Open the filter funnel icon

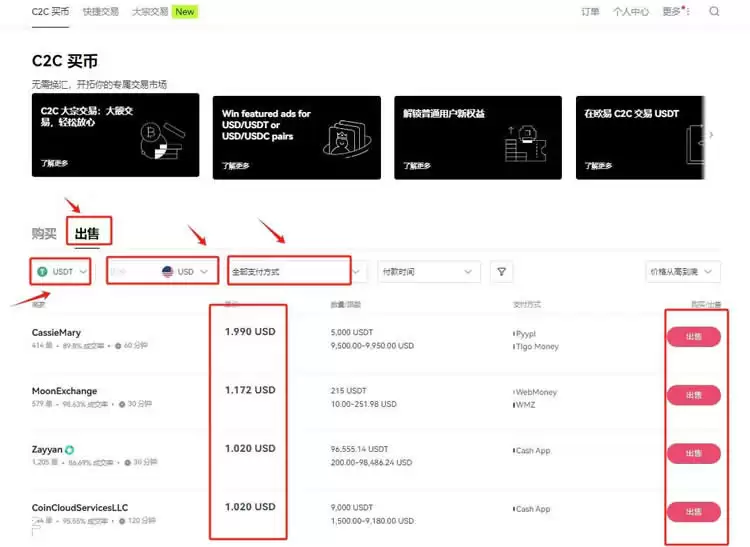click(502, 271)
